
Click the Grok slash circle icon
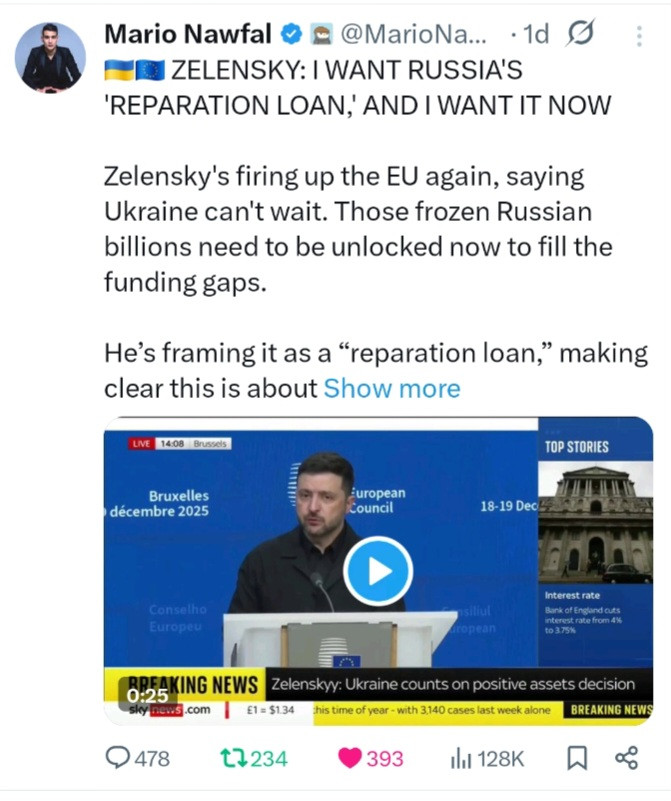[x=580, y=34]
